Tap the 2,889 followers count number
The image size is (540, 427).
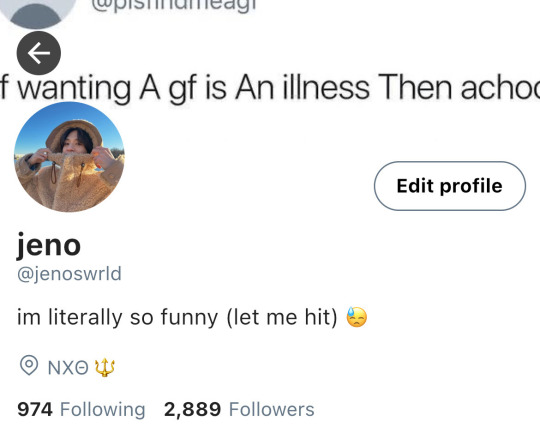192,410
